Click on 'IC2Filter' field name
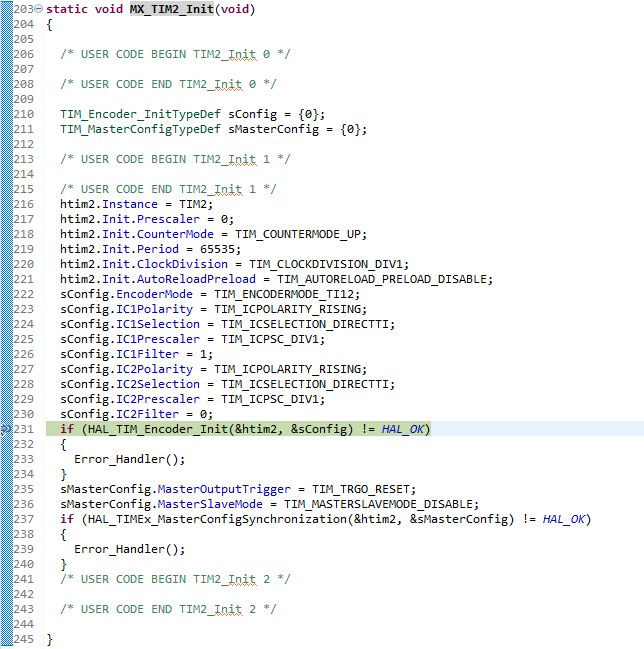 147,414
